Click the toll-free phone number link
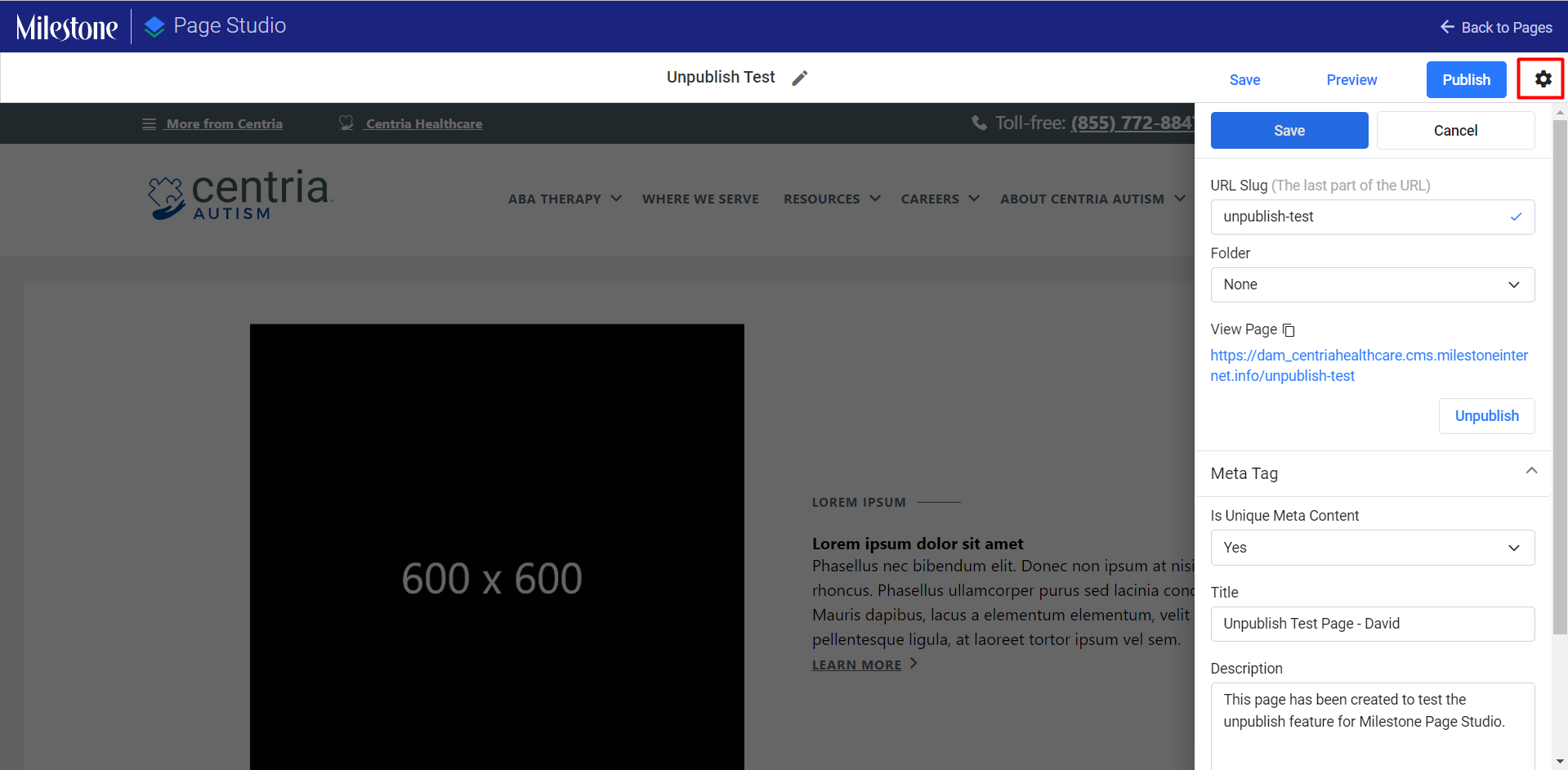This screenshot has width=1568, height=770. (1132, 123)
